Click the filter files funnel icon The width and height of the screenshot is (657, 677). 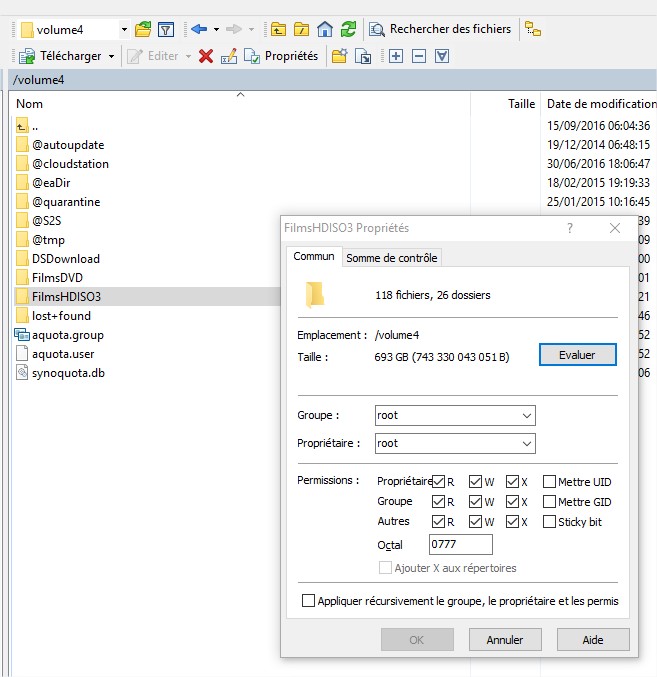(x=167, y=30)
